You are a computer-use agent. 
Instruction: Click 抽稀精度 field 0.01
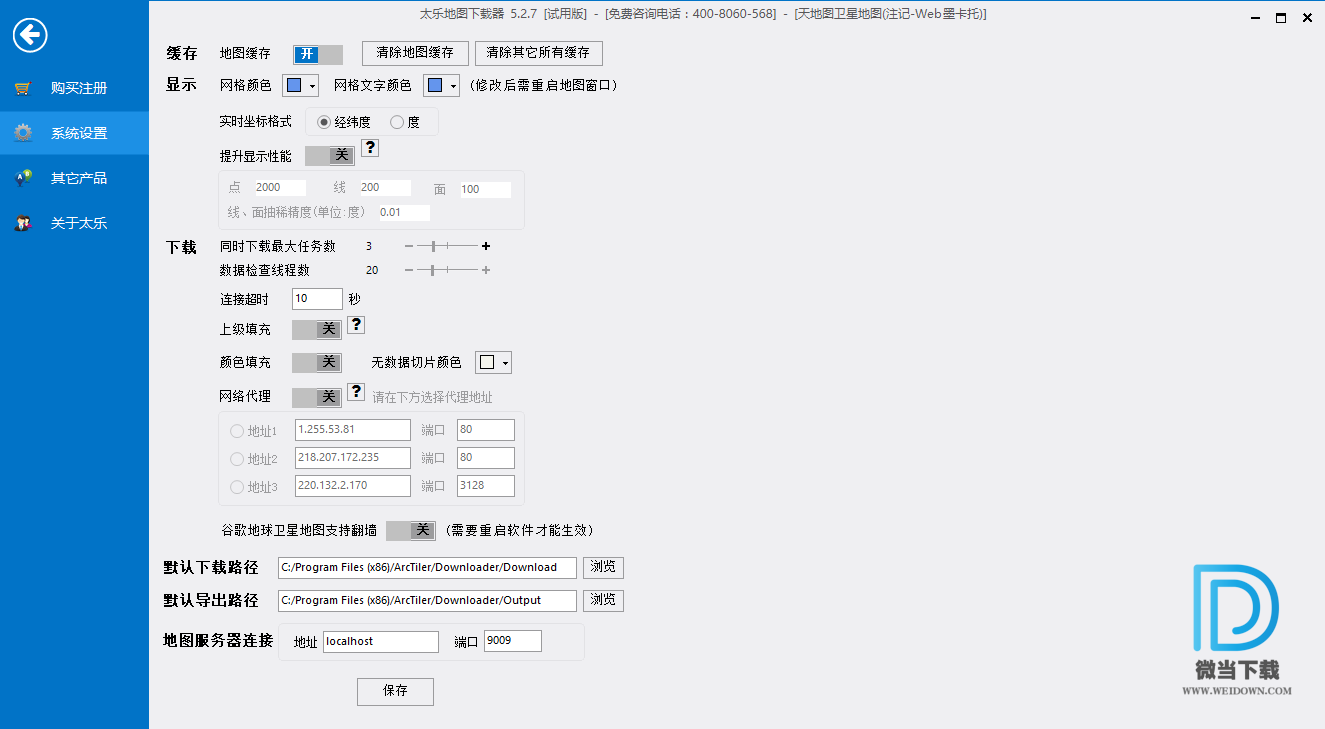tap(404, 212)
